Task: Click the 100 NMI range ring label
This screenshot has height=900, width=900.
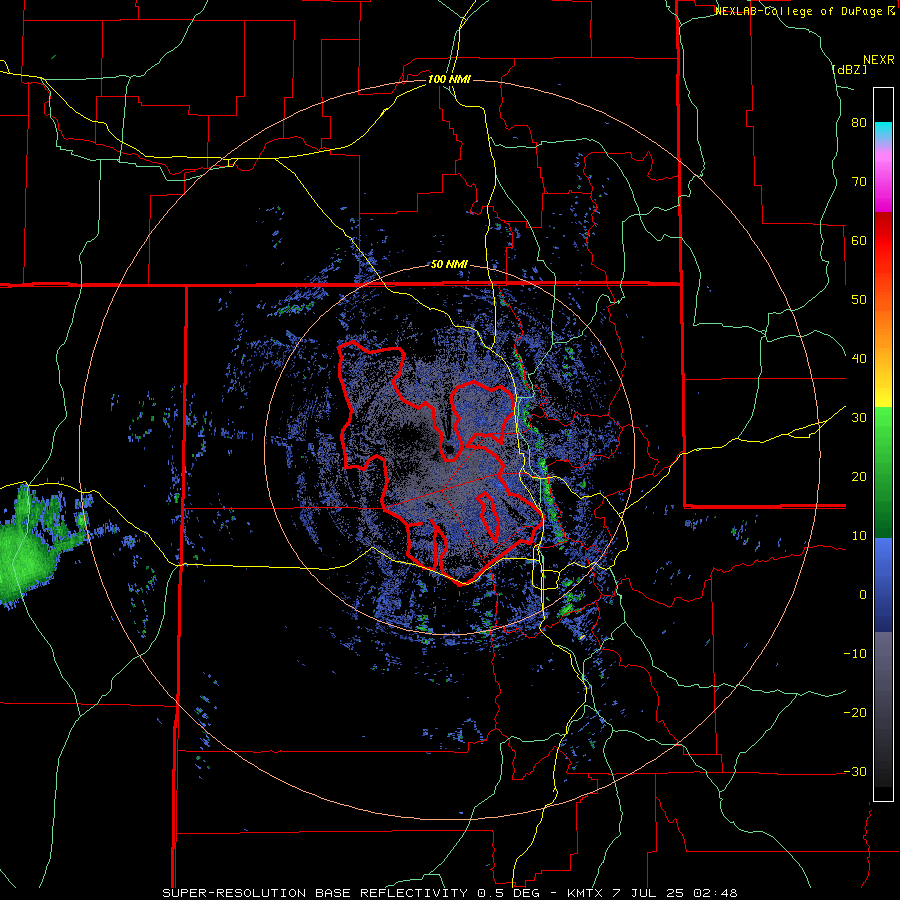Action: pyautogui.click(x=449, y=79)
